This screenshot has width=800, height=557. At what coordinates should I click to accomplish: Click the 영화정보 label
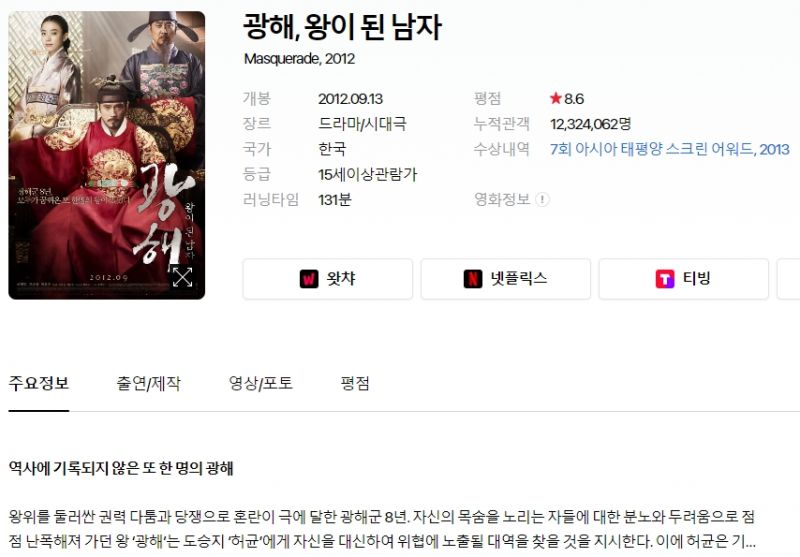pyautogui.click(x=502, y=199)
